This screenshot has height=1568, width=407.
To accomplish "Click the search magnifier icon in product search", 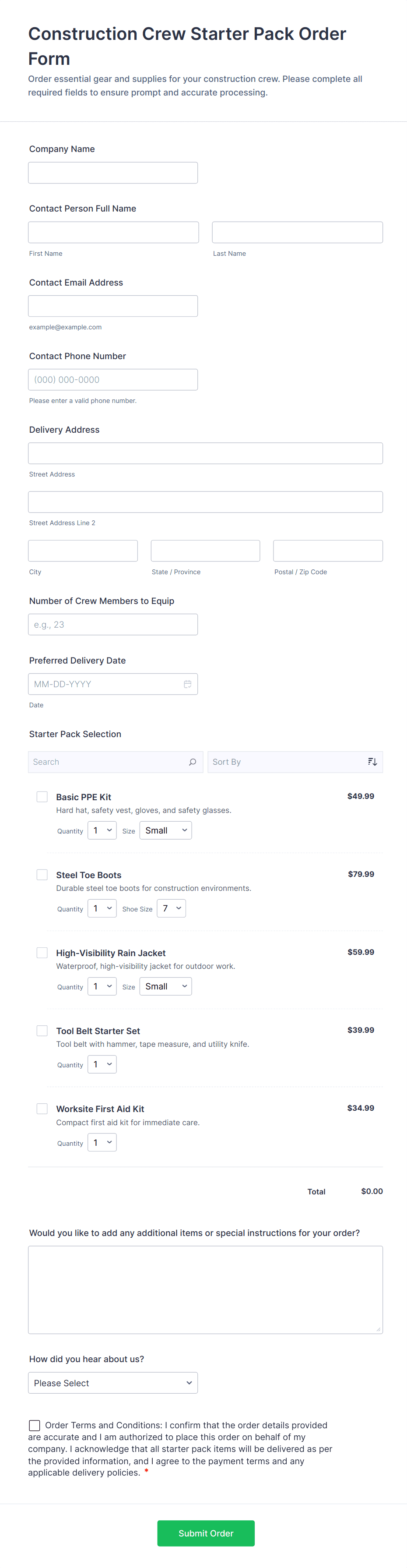I will click(x=192, y=762).
